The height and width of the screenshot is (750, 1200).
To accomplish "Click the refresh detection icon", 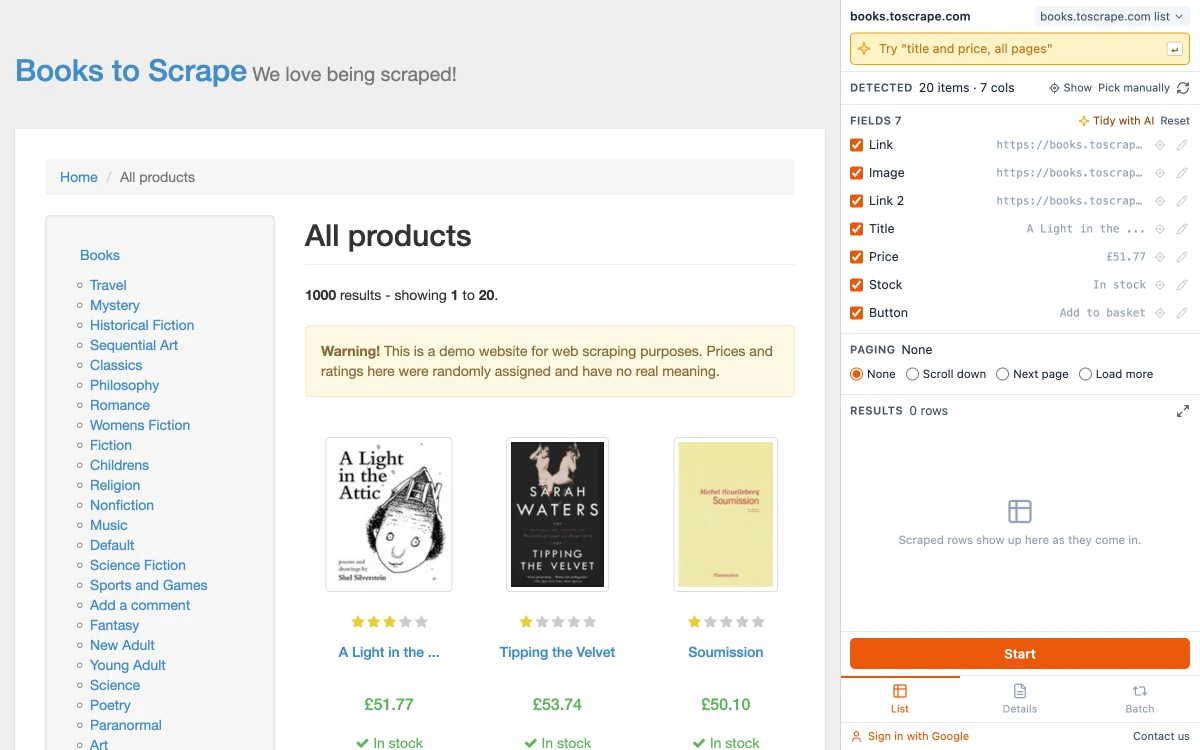I will 1183,88.
